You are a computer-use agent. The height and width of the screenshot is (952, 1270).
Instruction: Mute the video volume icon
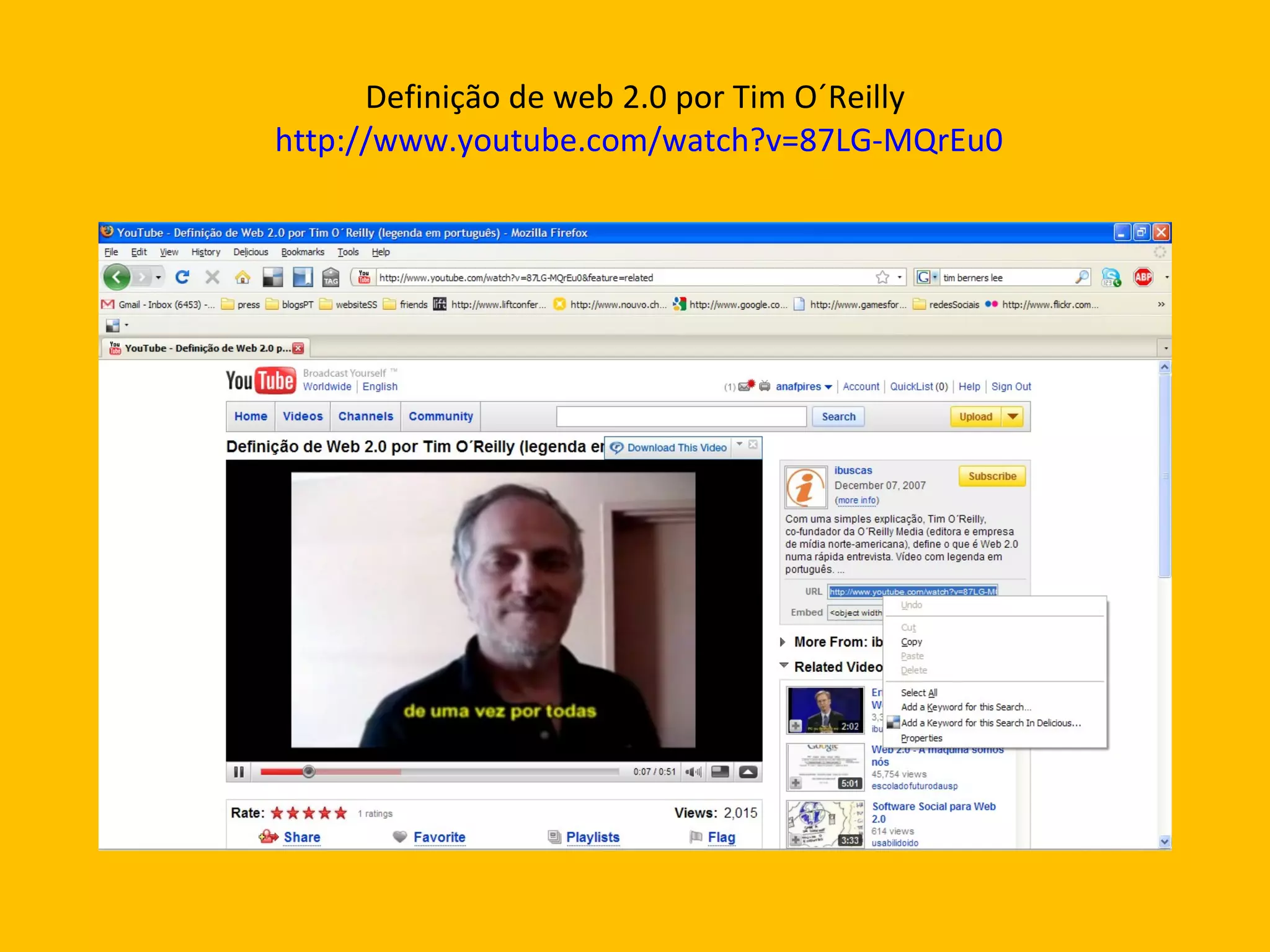693,772
